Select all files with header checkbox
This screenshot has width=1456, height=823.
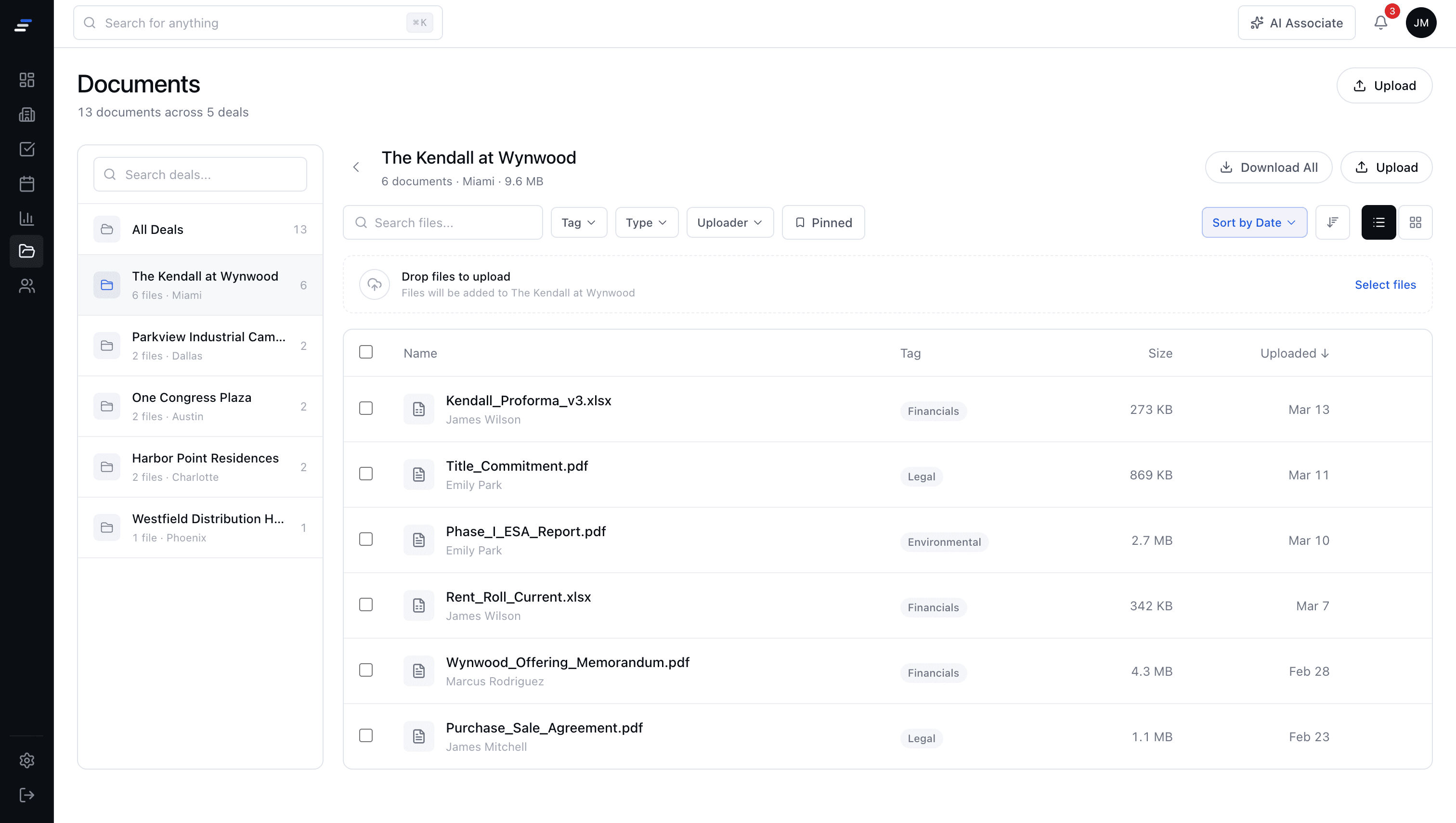366,352
